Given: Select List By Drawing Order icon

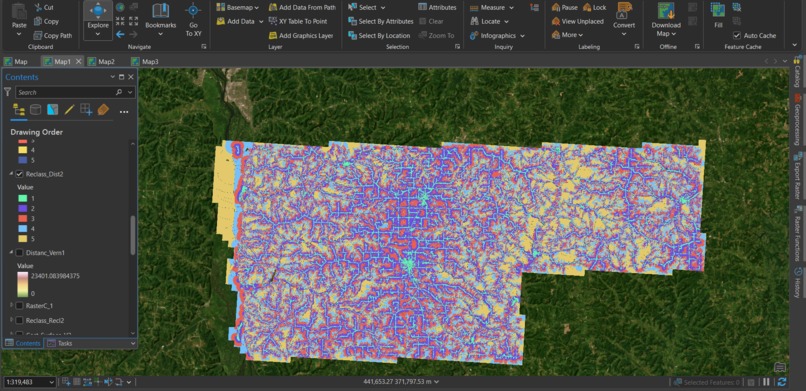Looking at the screenshot, I should [x=19, y=109].
